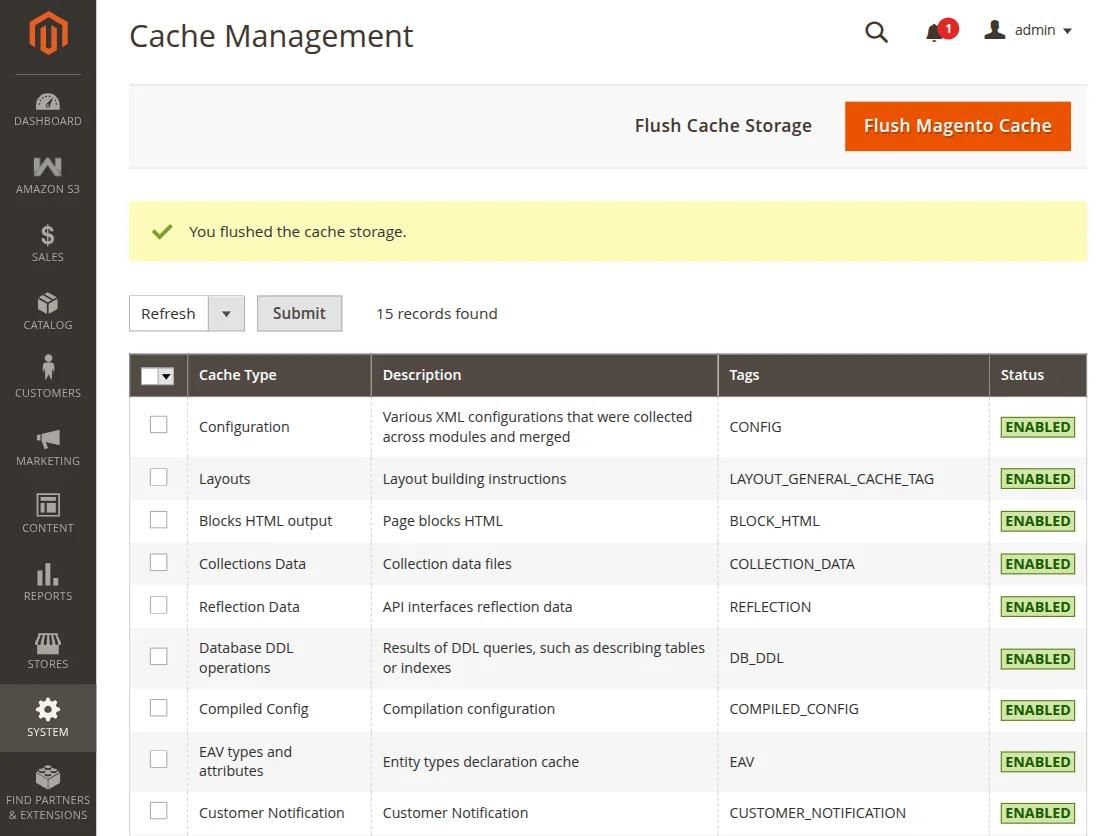
Task: Click the Customers sidebar icon
Action: pos(47,373)
